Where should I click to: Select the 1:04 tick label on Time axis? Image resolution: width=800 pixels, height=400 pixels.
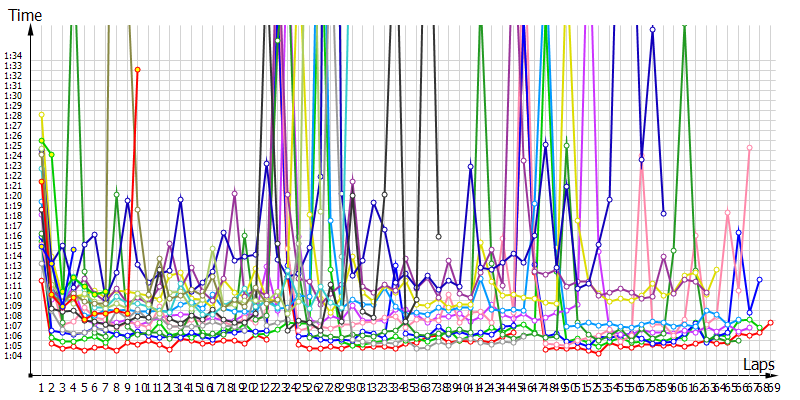13,356
